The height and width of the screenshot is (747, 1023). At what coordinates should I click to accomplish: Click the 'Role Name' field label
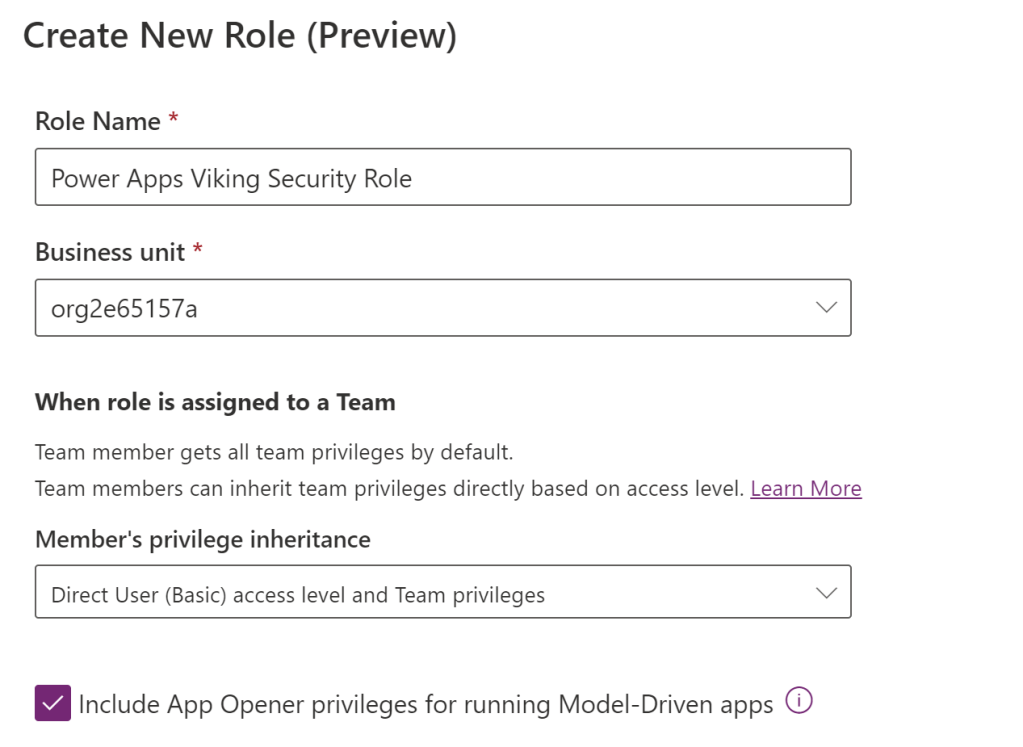pyautogui.click(x=97, y=122)
